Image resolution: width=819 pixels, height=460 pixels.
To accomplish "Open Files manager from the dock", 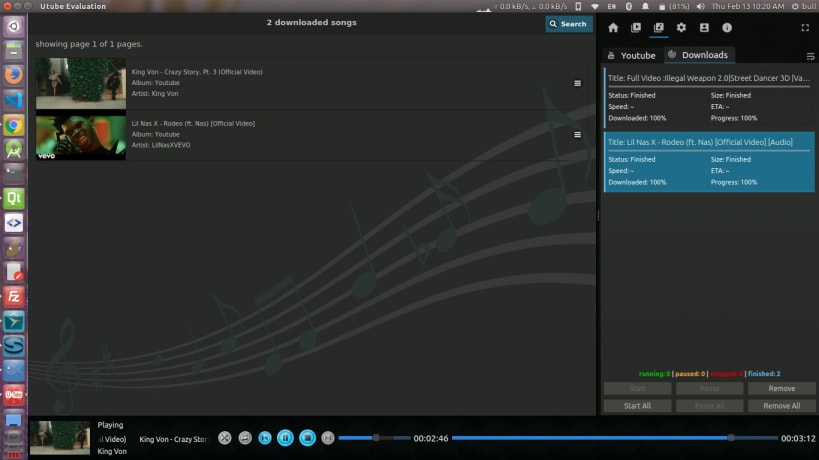I will [x=14, y=50].
